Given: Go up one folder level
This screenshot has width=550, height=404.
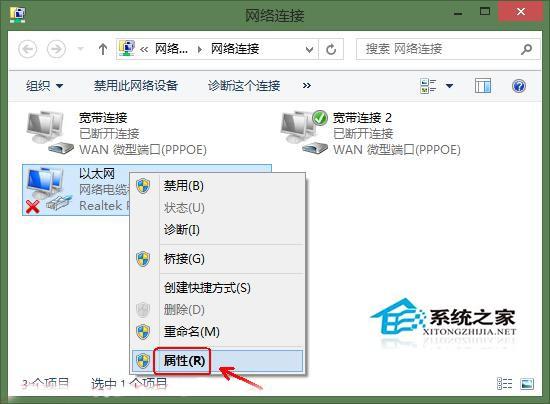Looking at the screenshot, I should click(x=102, y=49).
